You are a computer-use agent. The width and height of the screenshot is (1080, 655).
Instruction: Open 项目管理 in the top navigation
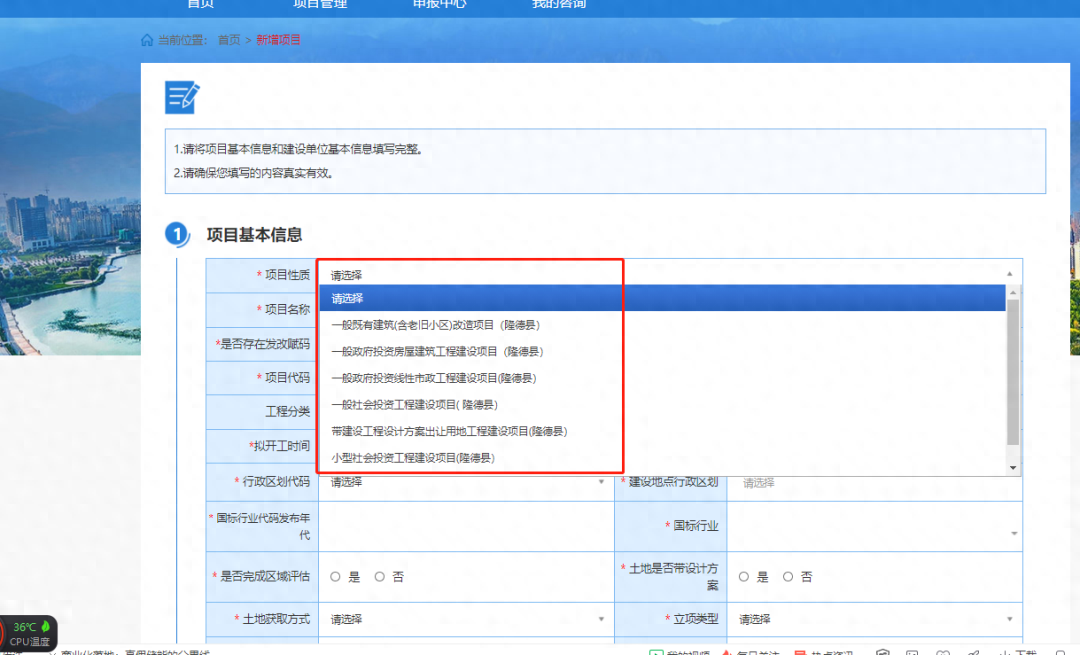coord(320,4)
